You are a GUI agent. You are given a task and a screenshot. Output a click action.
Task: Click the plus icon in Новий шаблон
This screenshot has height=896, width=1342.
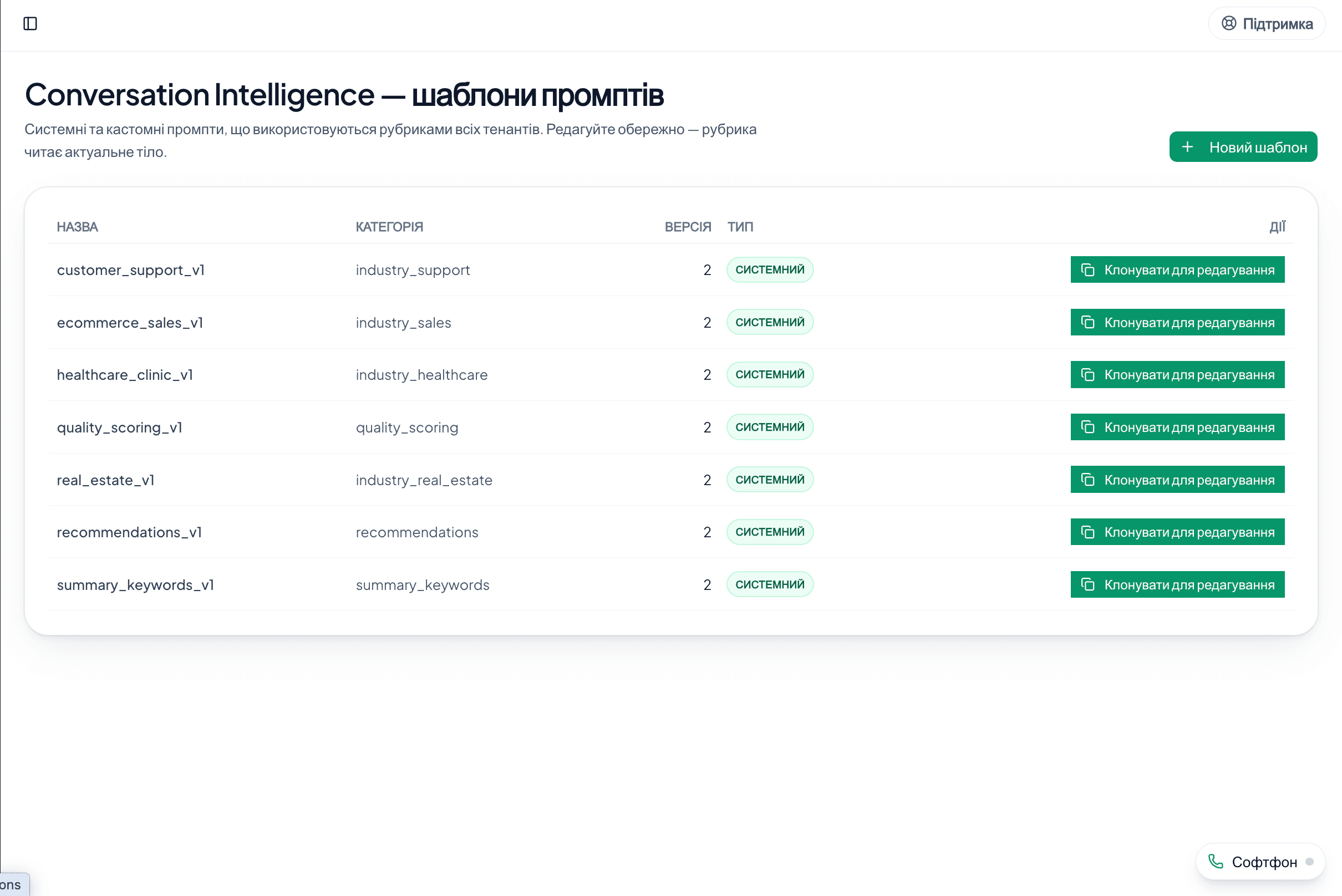coord(1187,147)
